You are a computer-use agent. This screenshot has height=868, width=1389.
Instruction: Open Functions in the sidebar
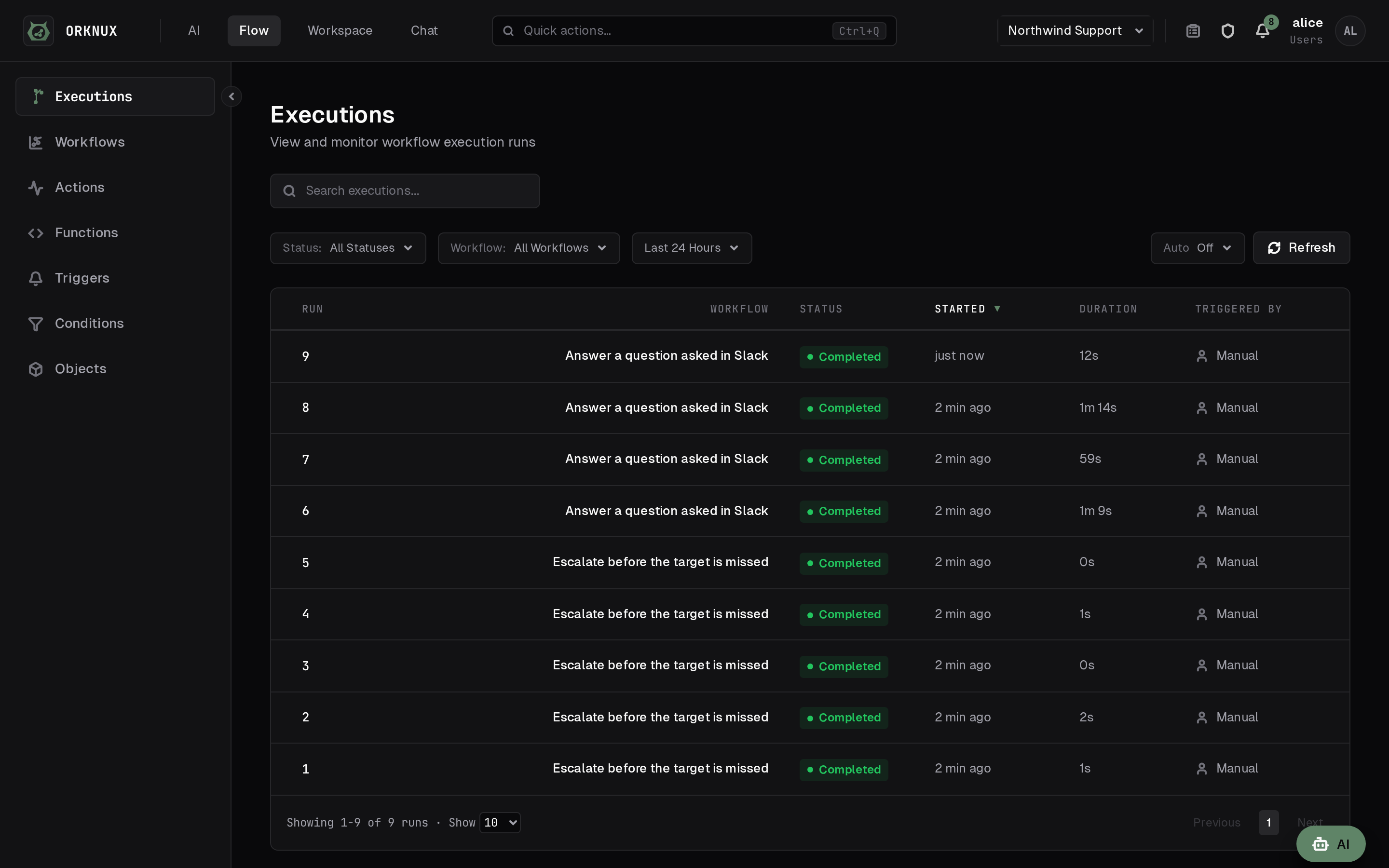115,232
